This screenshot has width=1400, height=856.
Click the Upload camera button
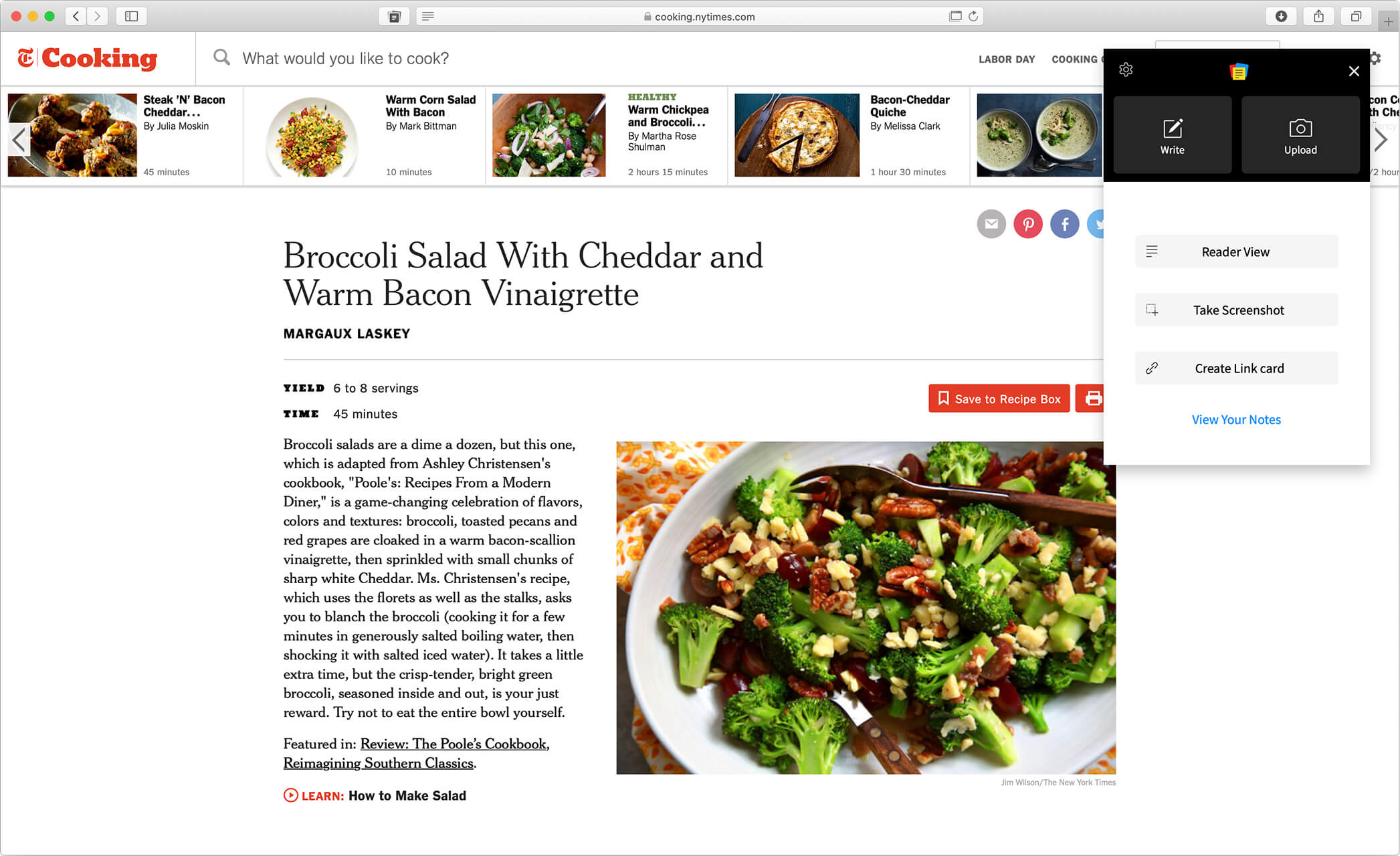(1300, 135)
